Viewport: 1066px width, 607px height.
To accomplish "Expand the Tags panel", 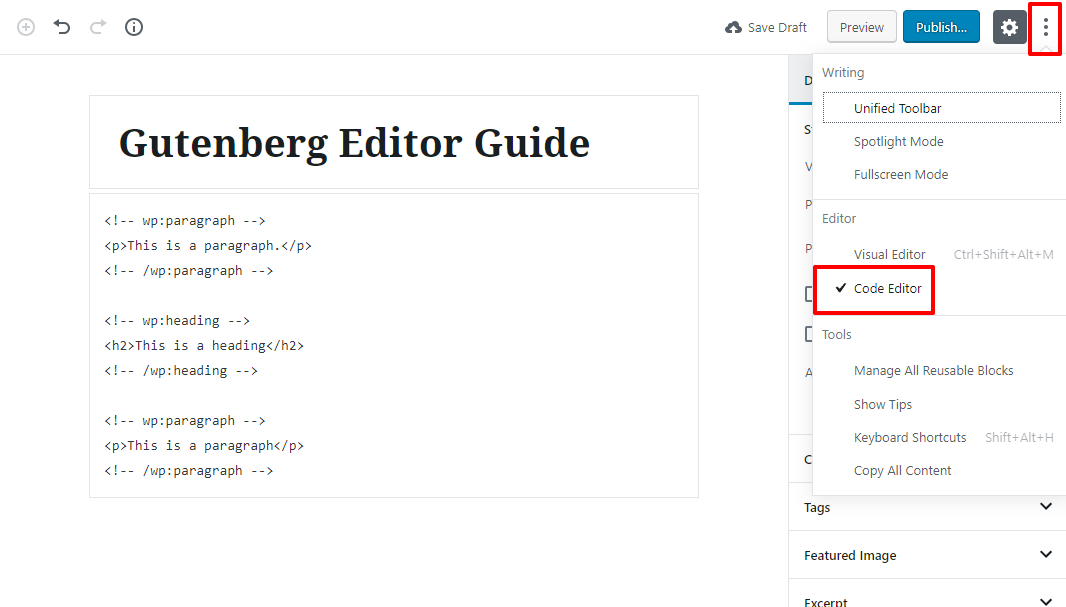I will tap(927, 507).
